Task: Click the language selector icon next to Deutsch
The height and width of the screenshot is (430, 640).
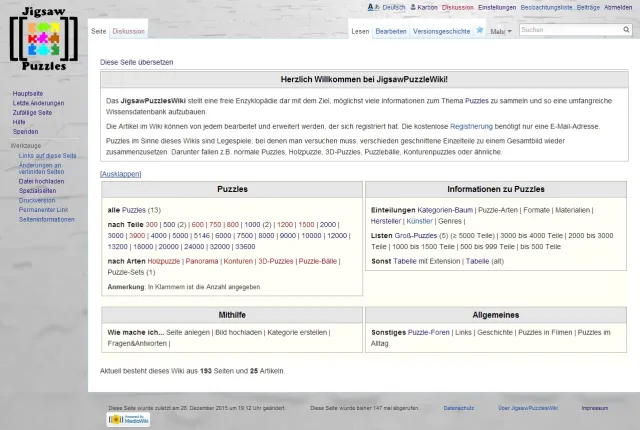Action: click(373, 7)
